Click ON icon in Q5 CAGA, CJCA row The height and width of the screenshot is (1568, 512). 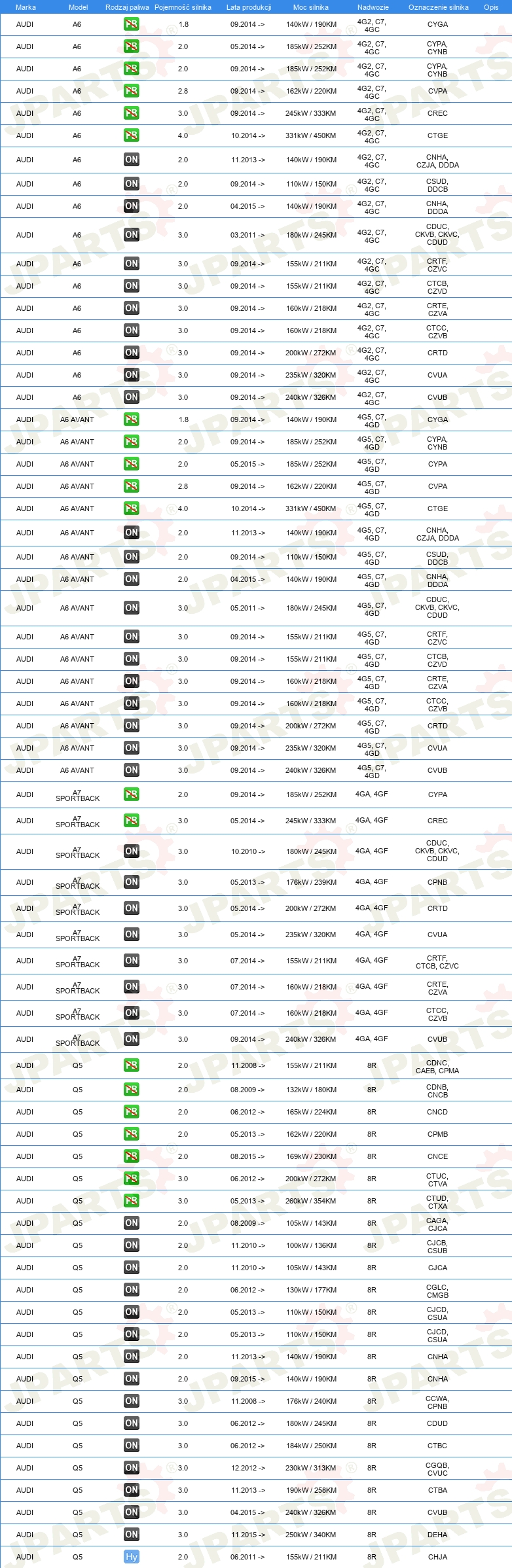(x=132, y=1223)
